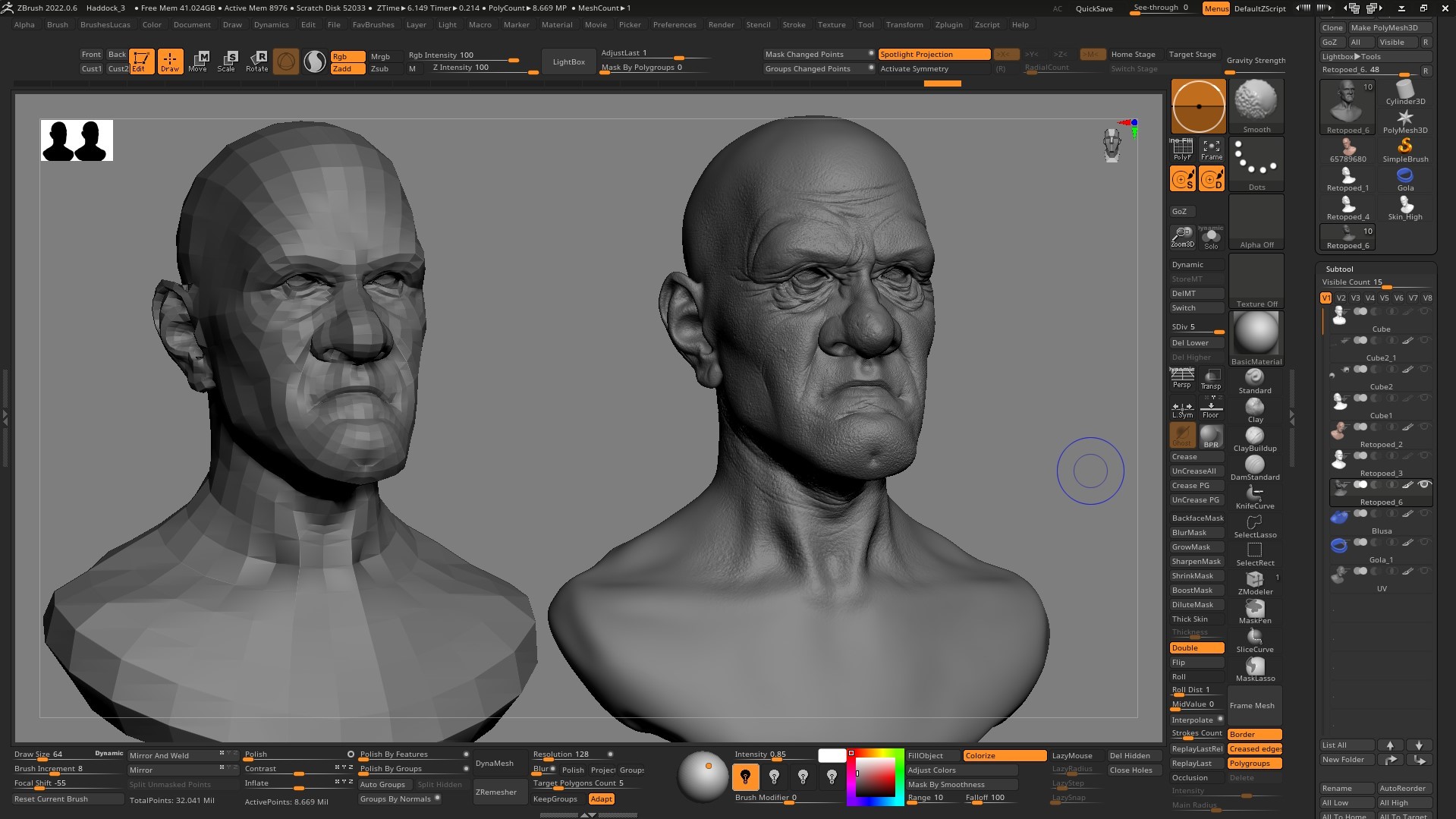Click the Del Lower button
Screen dimensions: 1456x819
click(x=1197, y=342)
